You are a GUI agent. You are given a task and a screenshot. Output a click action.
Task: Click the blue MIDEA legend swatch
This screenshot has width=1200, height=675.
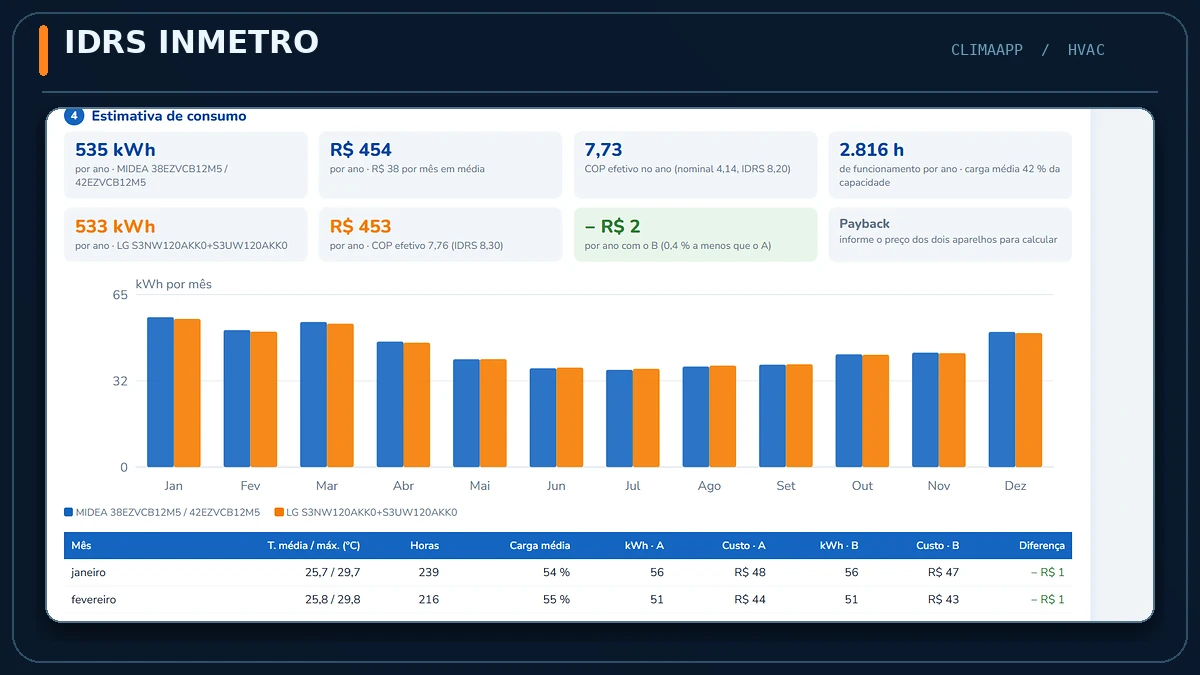68,512
